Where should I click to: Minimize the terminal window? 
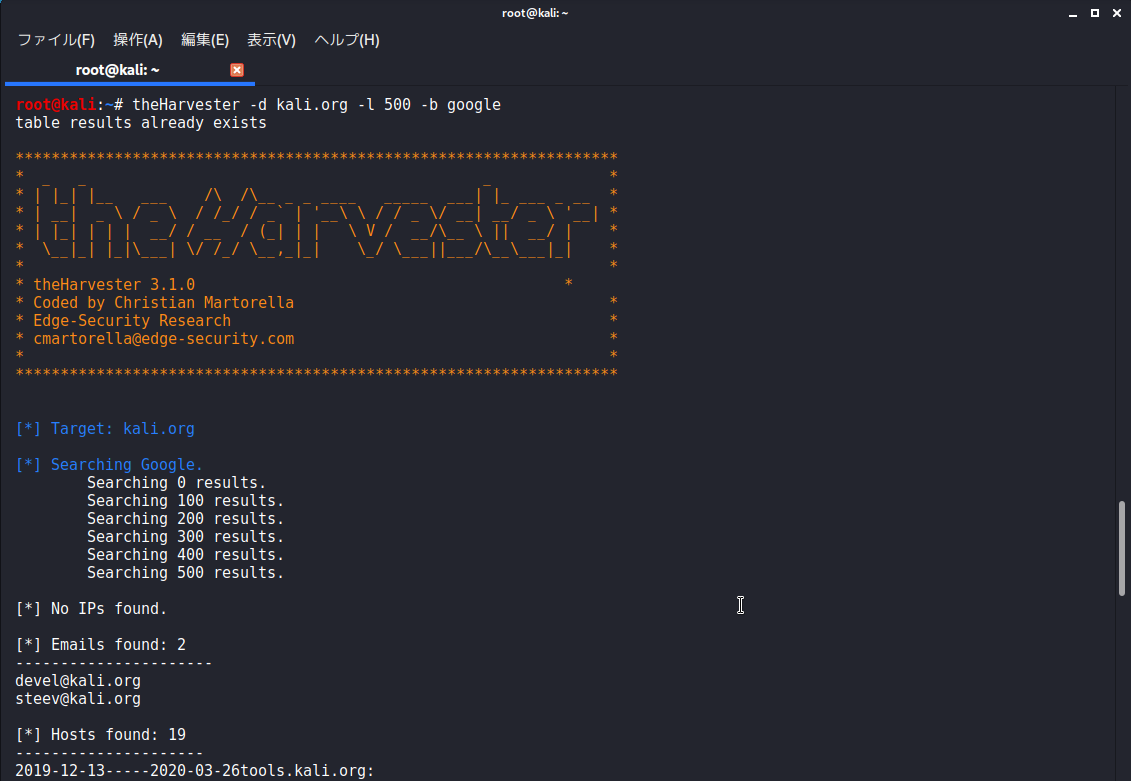pos(1073,14)
